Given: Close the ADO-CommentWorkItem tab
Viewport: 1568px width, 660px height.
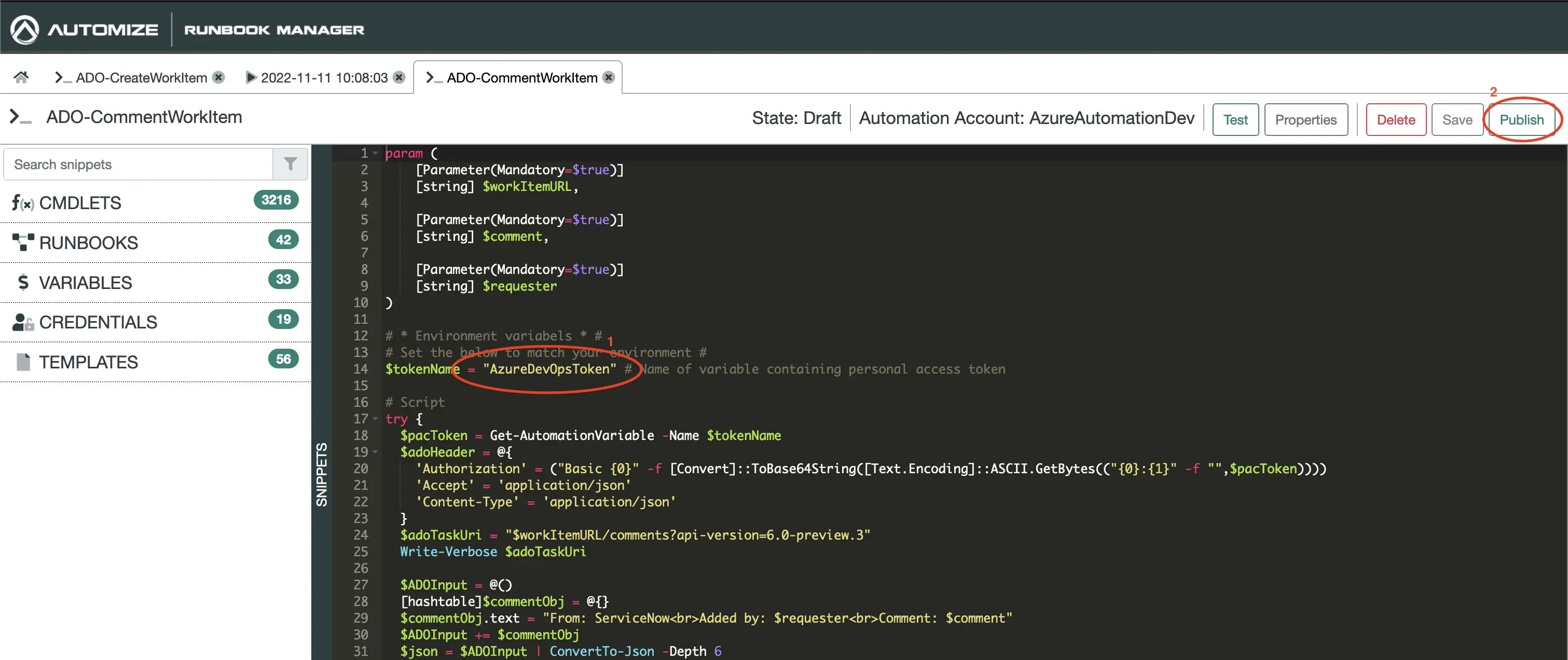Looking at the screenshot, I should click(x=608, y=77).
